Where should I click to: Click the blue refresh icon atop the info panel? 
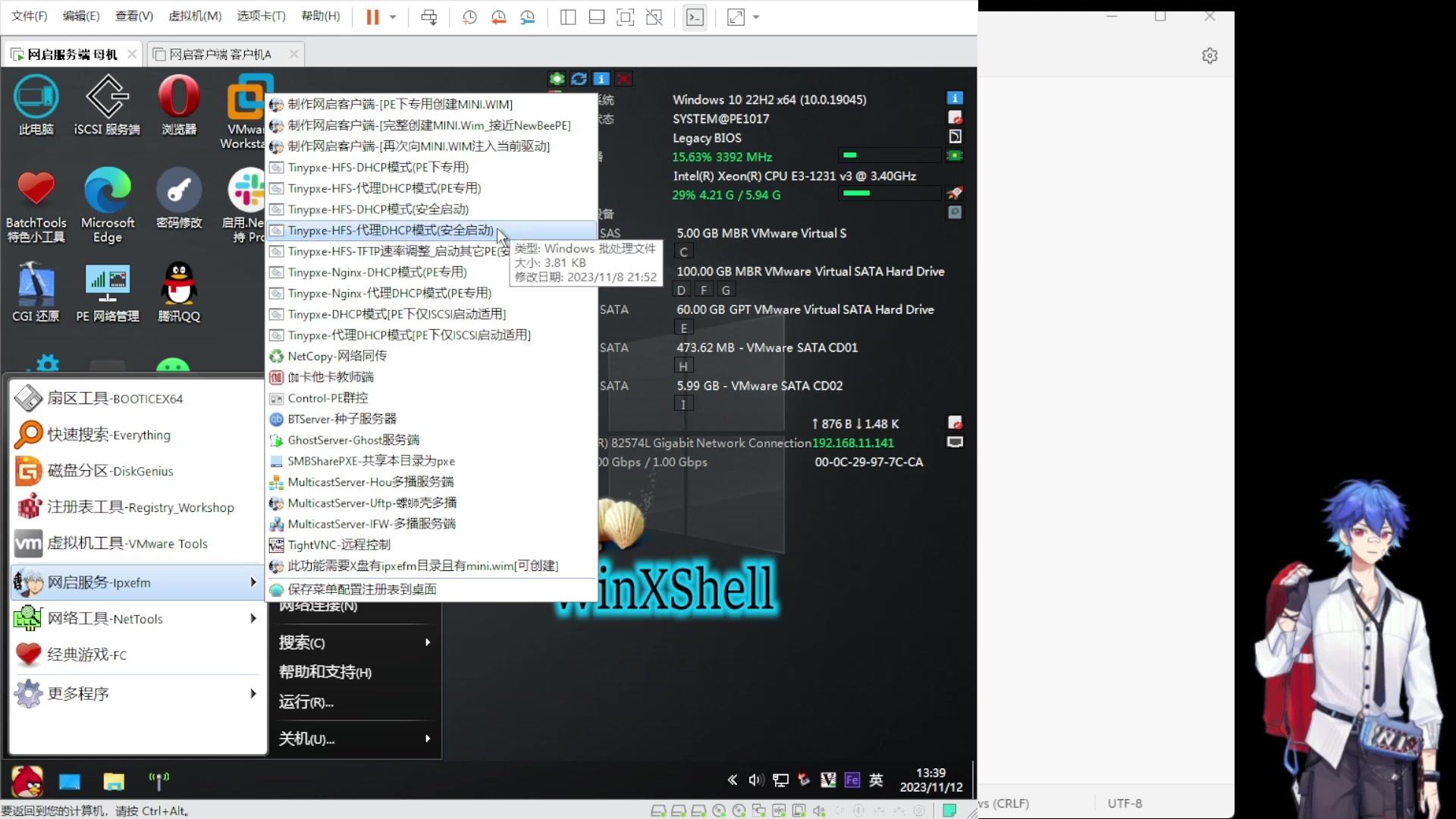(x=579, y=79)
